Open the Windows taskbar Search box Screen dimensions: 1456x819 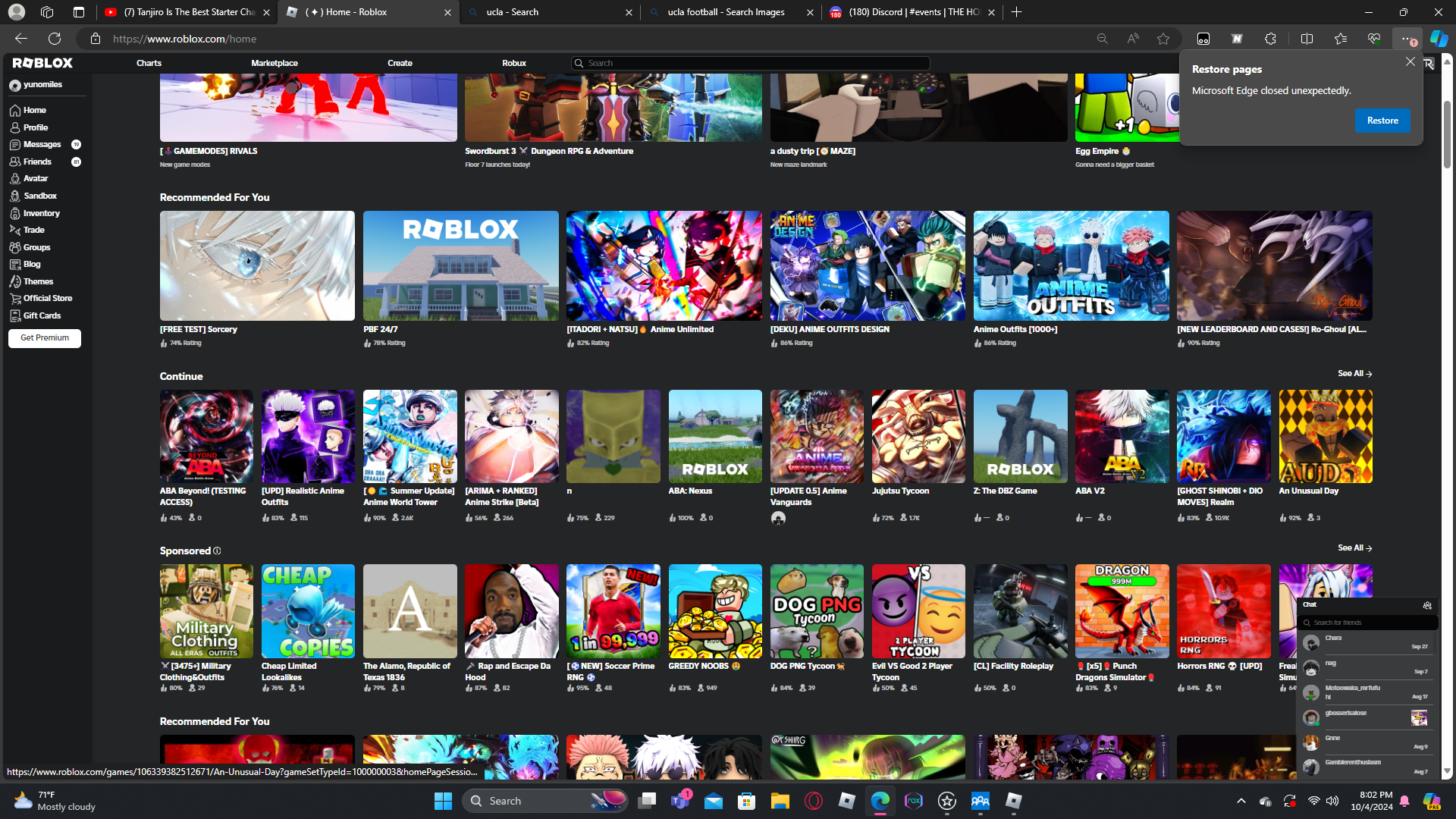click(x=544, y=801)
